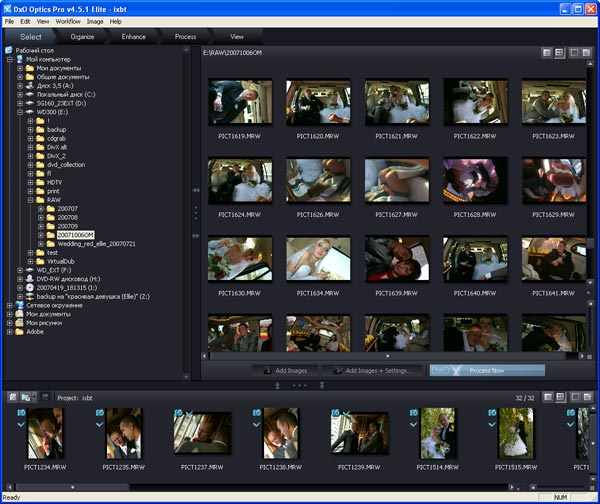Open the View workflow tab
The height and width of the screenshot is (504, 600).
[x=237, y=37]
